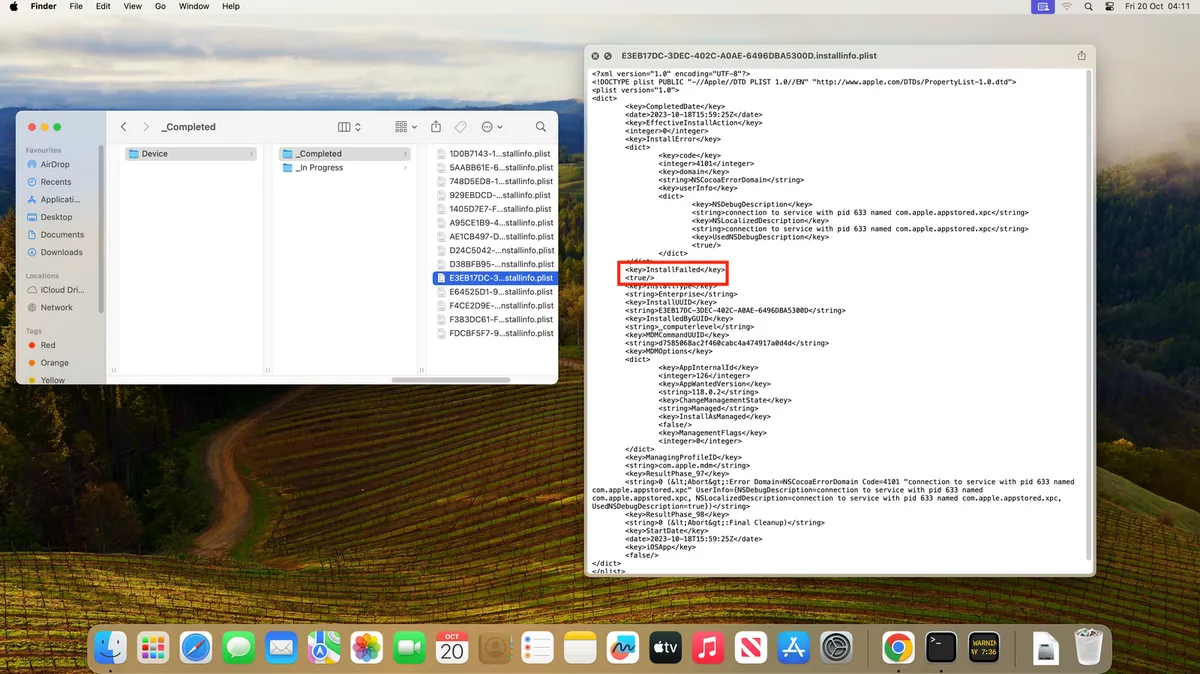Open the Finder group-by dropdown

pos(405,127)
